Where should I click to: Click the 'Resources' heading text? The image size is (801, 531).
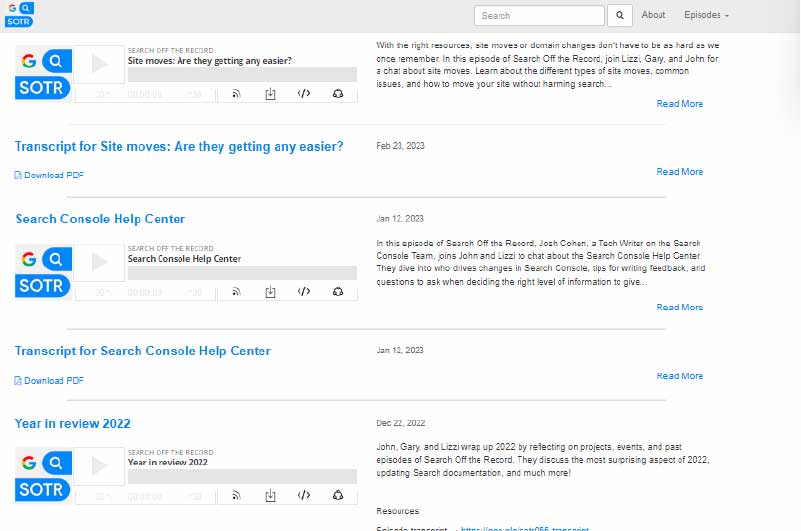tap(397, 511)
